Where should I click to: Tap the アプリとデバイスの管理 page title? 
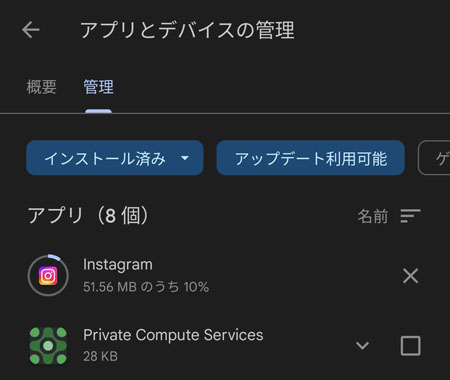(x=187, y=30)
